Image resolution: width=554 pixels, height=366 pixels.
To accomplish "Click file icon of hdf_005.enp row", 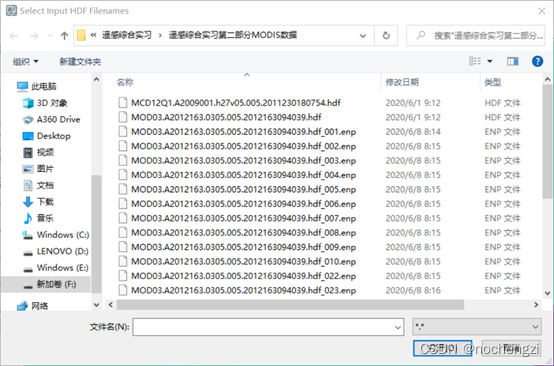I will 123,190.
